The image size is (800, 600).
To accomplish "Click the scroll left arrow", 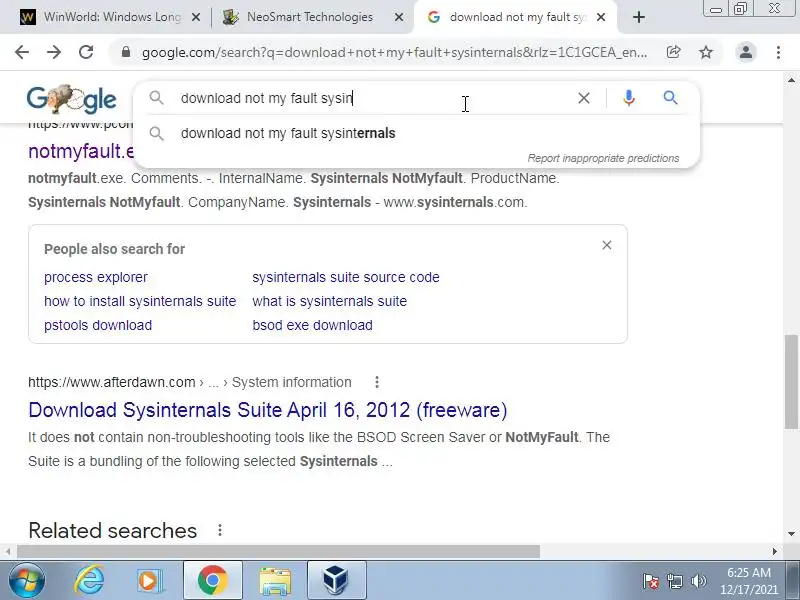I will click(8, 552).
